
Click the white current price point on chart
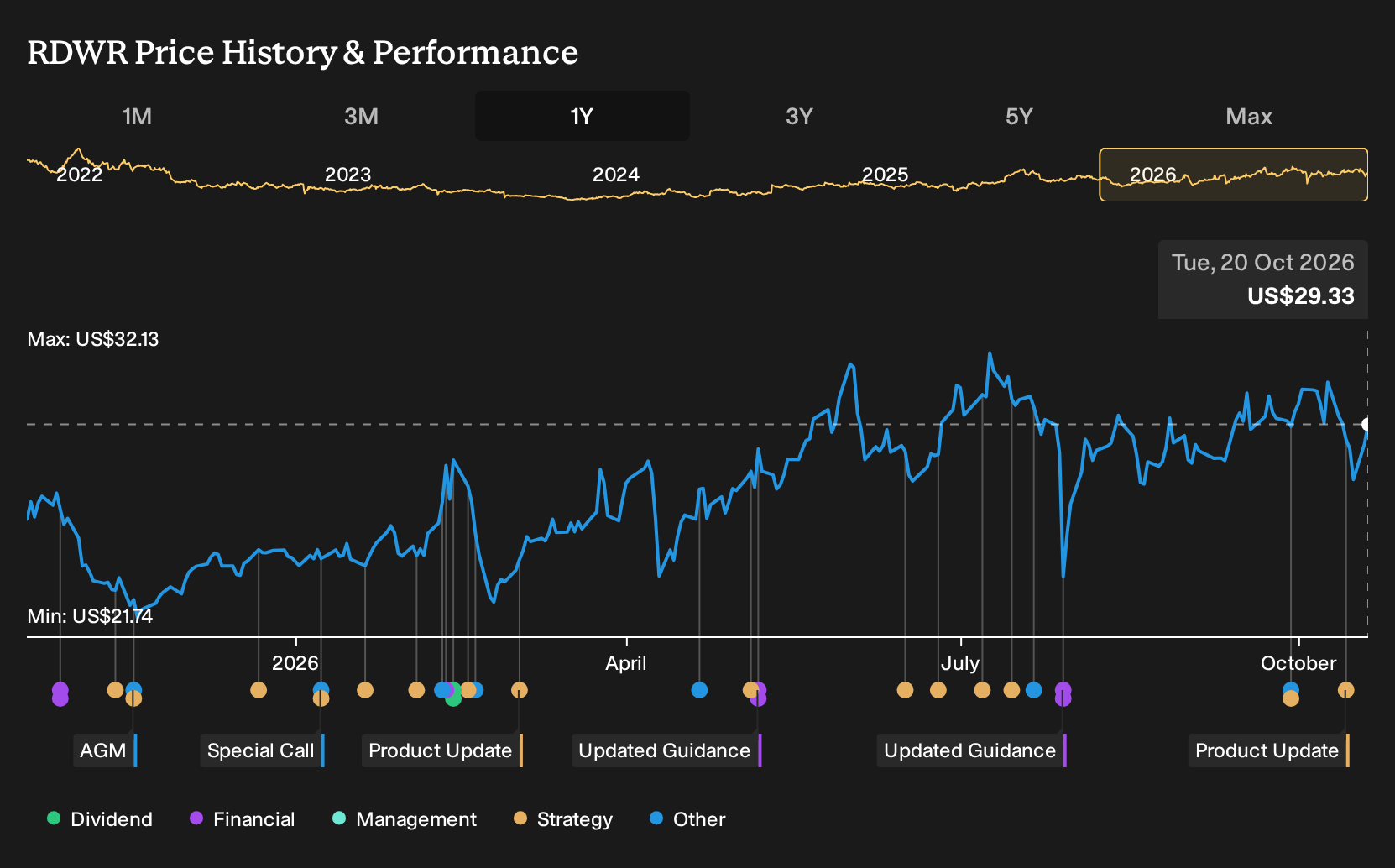point(1367,424)
